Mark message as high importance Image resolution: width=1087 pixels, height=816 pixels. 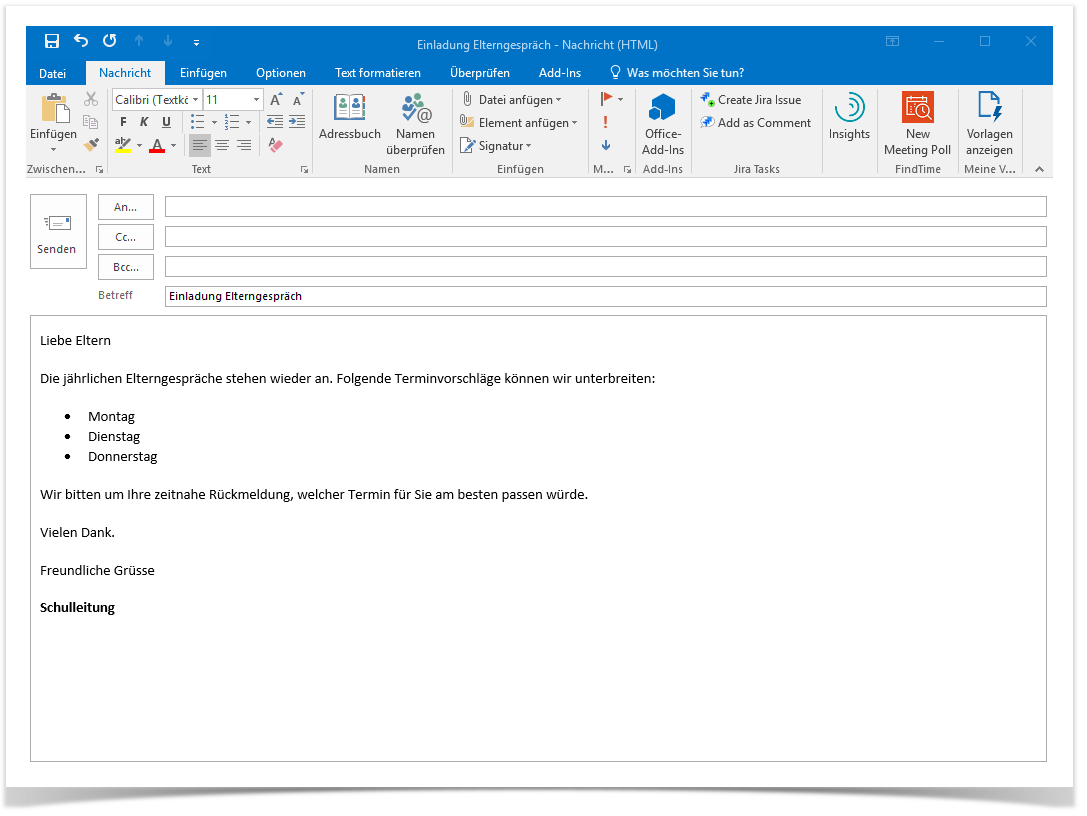(x=605, y=122)
